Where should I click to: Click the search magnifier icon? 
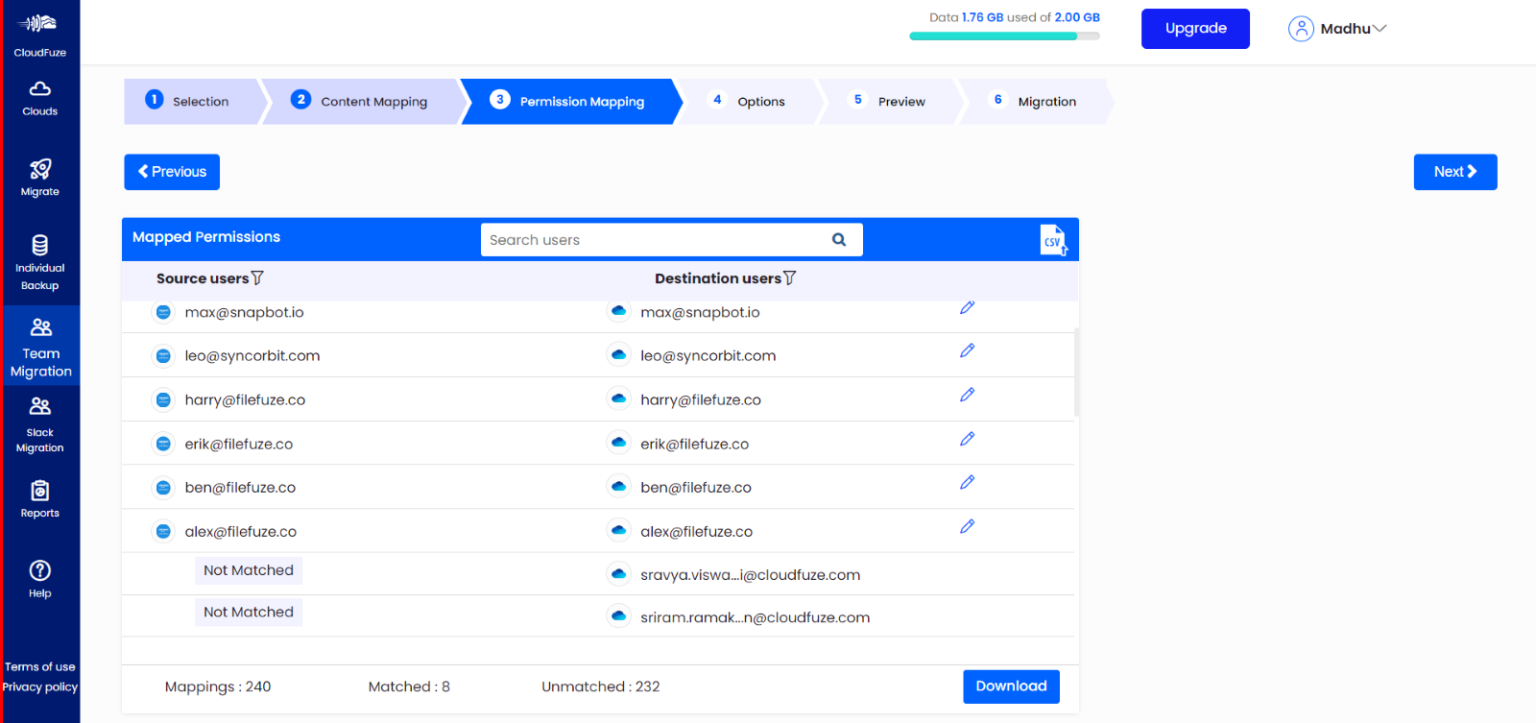(838, 239)
